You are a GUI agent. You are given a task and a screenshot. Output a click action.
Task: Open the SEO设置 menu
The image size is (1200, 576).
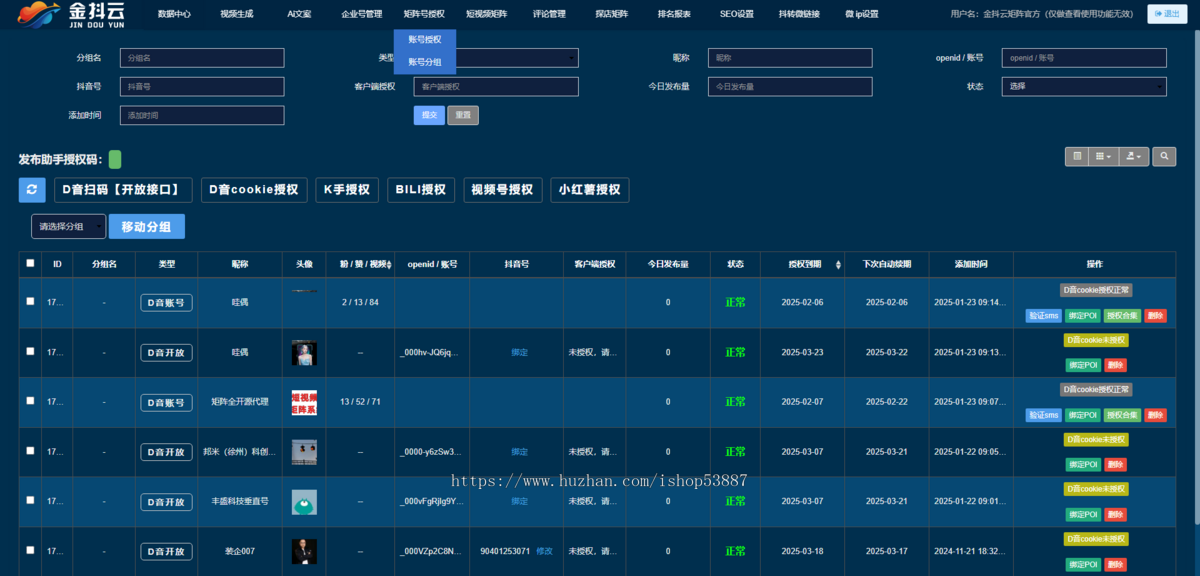point(737,14)
